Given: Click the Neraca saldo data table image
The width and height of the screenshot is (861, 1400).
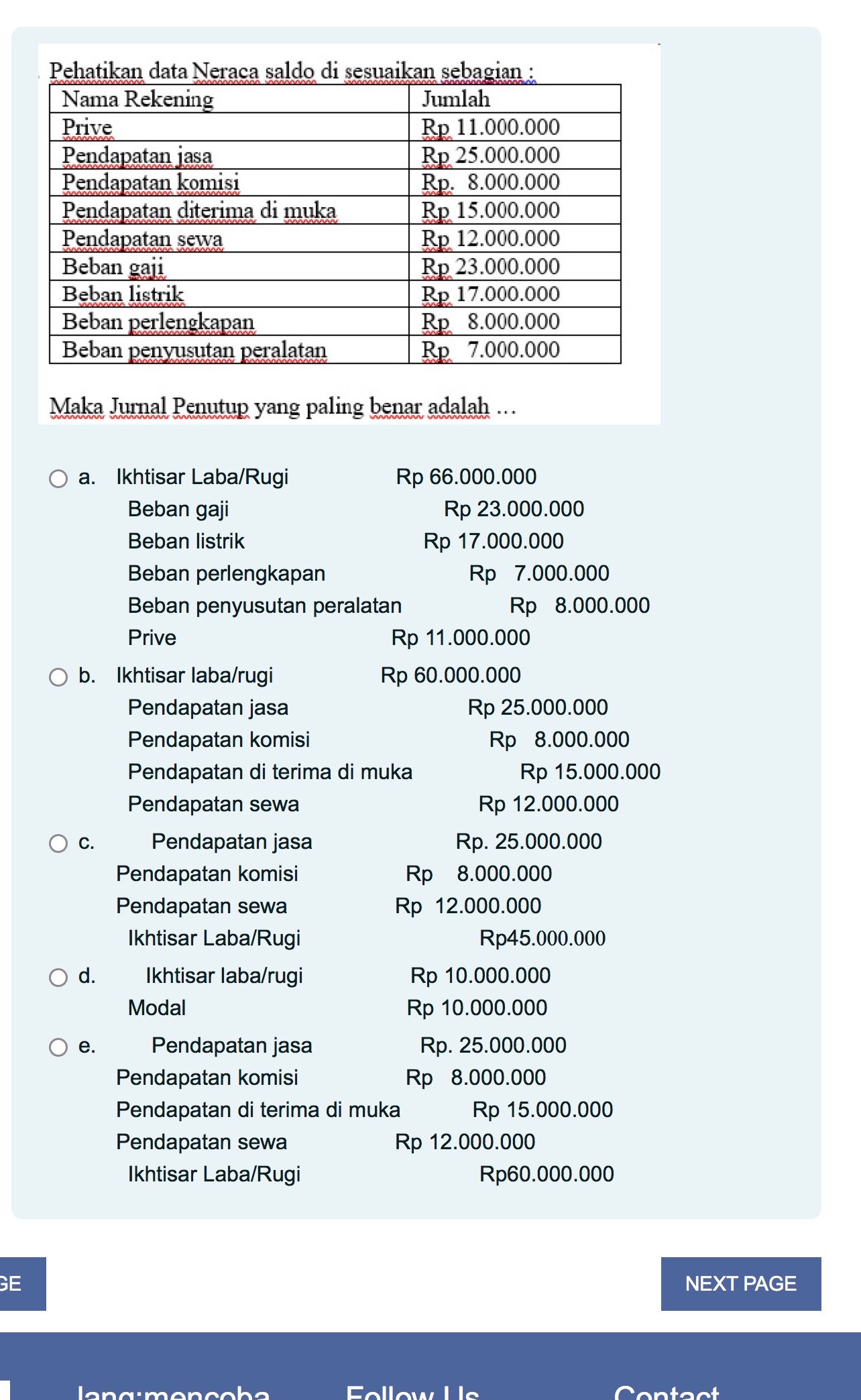Looking at the screenshot, I should point(335,221).
